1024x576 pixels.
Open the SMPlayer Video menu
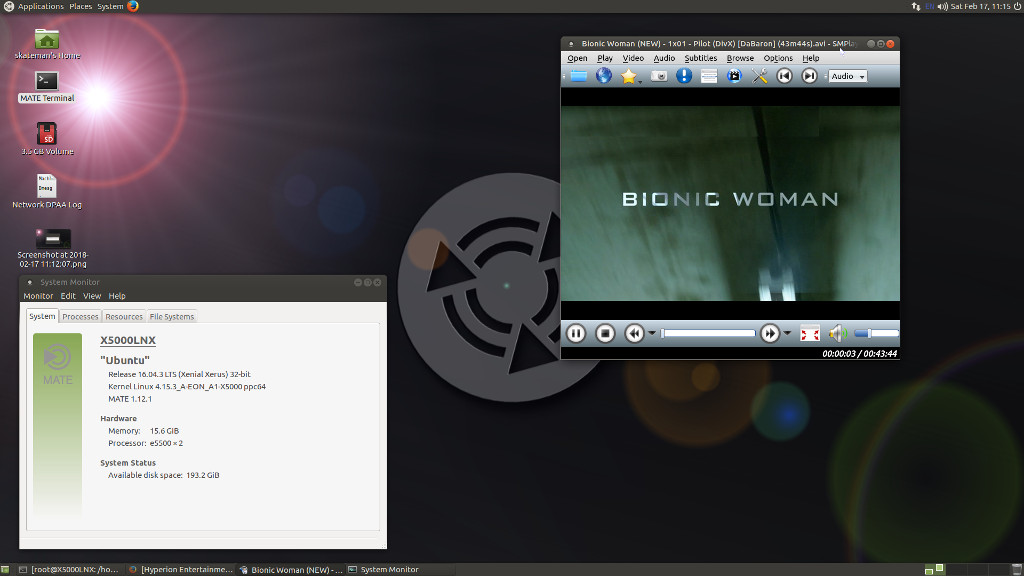click(633, 58)
